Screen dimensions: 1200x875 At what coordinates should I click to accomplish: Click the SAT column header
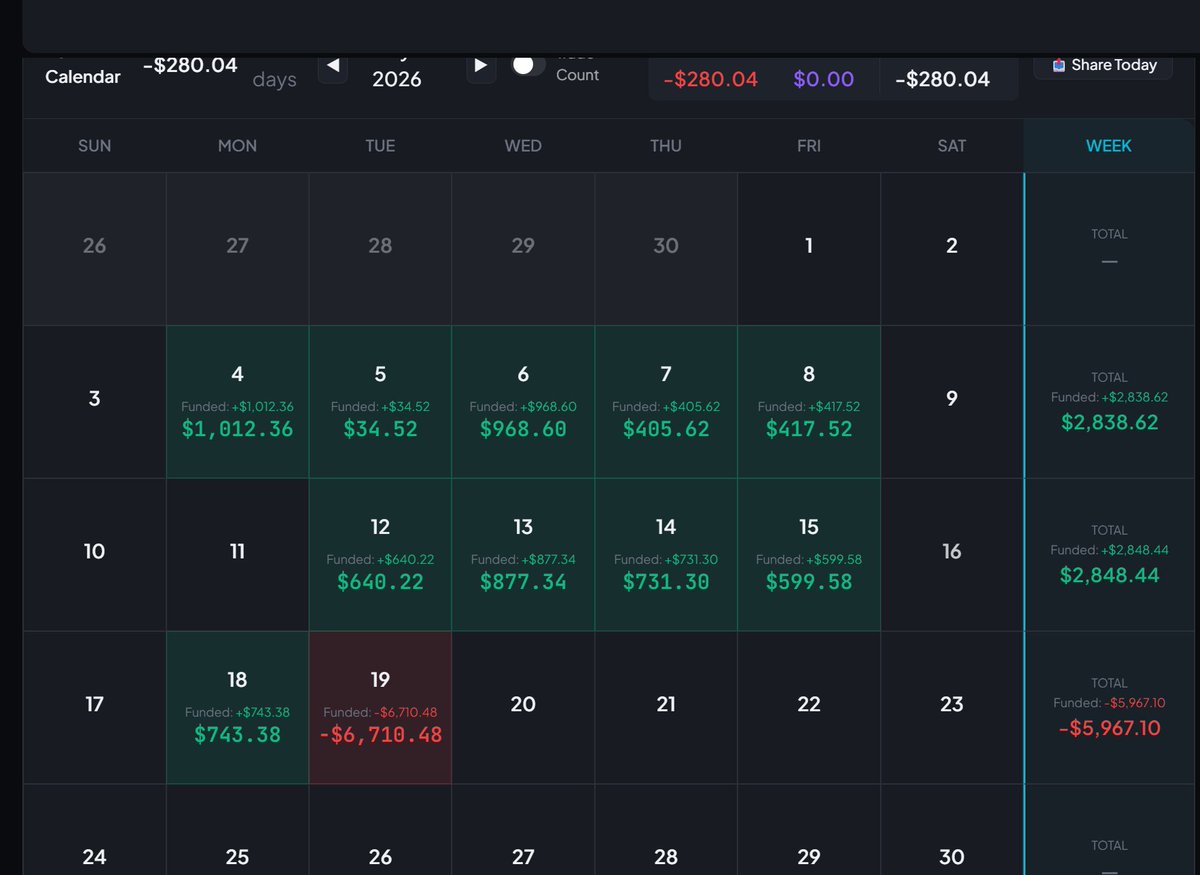pos(952,146)
